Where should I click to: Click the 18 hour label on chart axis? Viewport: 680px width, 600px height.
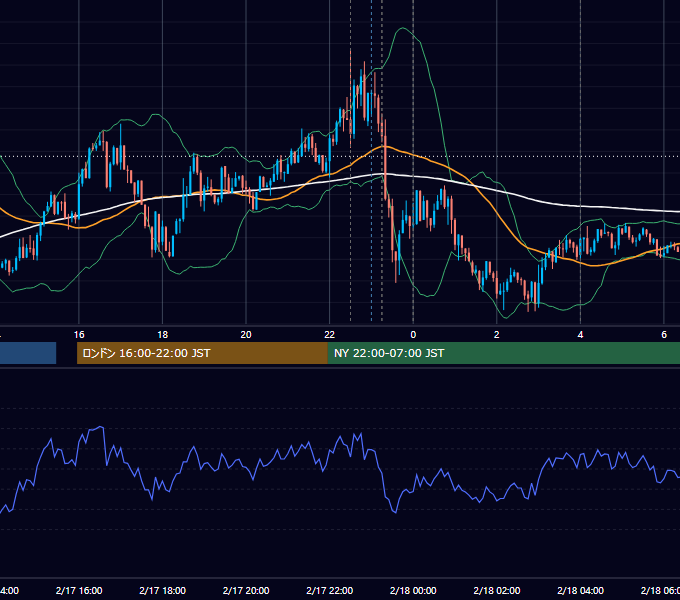(163, 335)
